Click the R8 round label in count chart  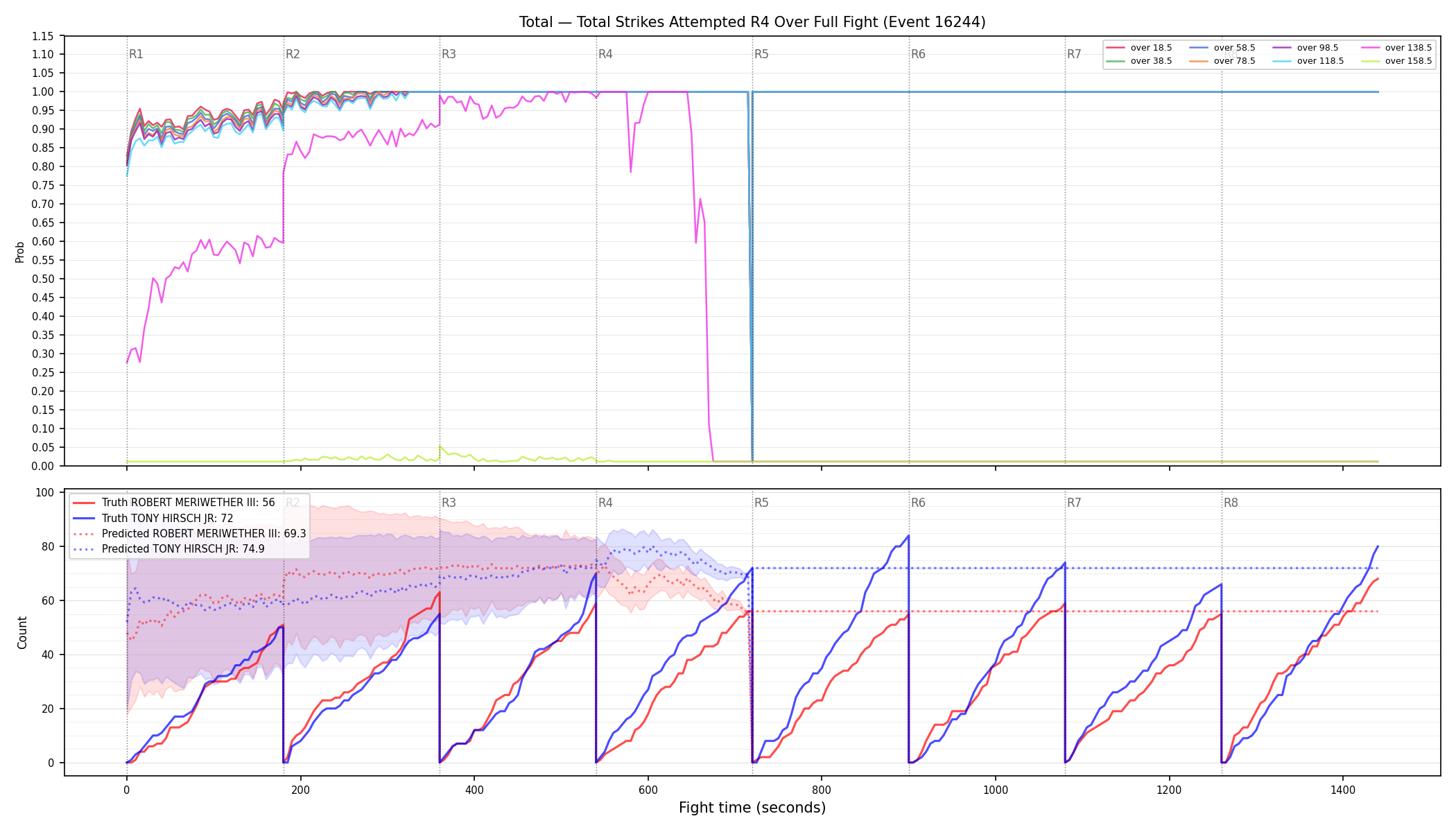click(1231, 503)
